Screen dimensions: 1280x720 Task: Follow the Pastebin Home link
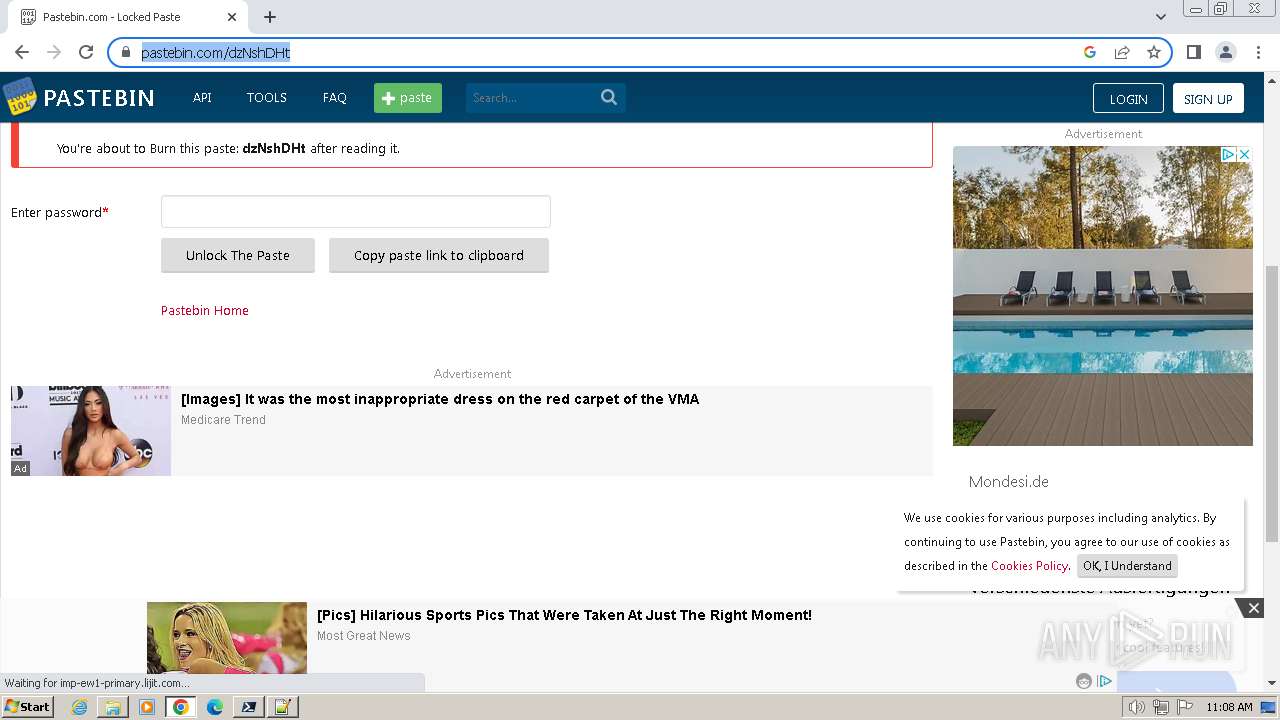point(205,310)
